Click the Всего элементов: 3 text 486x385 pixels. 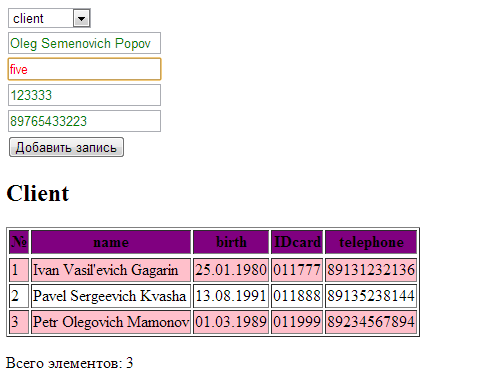click(x=69, y=363)
